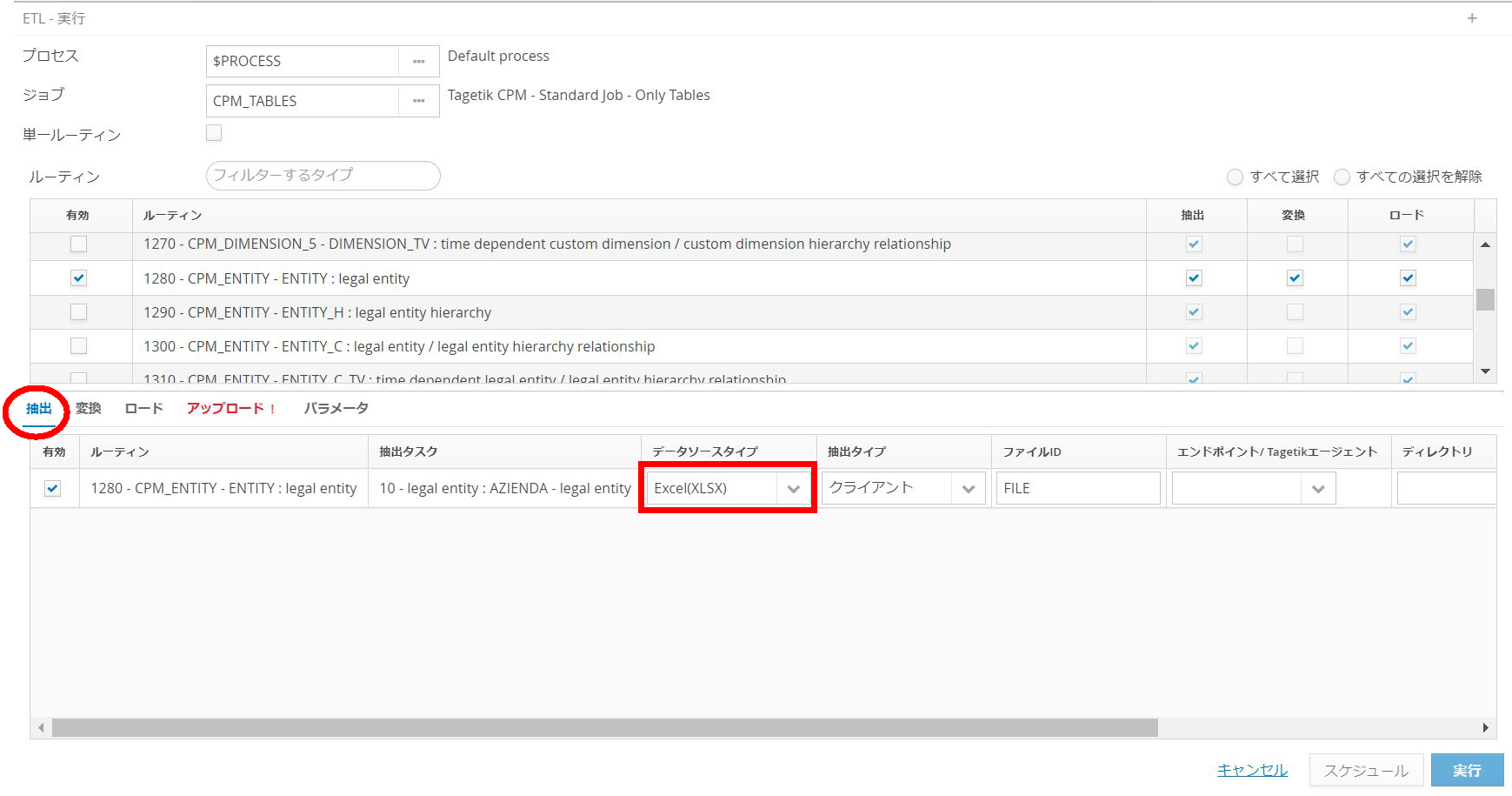Select the すべて選択 radio button
The image size is (1512, 796).
click(x=1235, y=177)
